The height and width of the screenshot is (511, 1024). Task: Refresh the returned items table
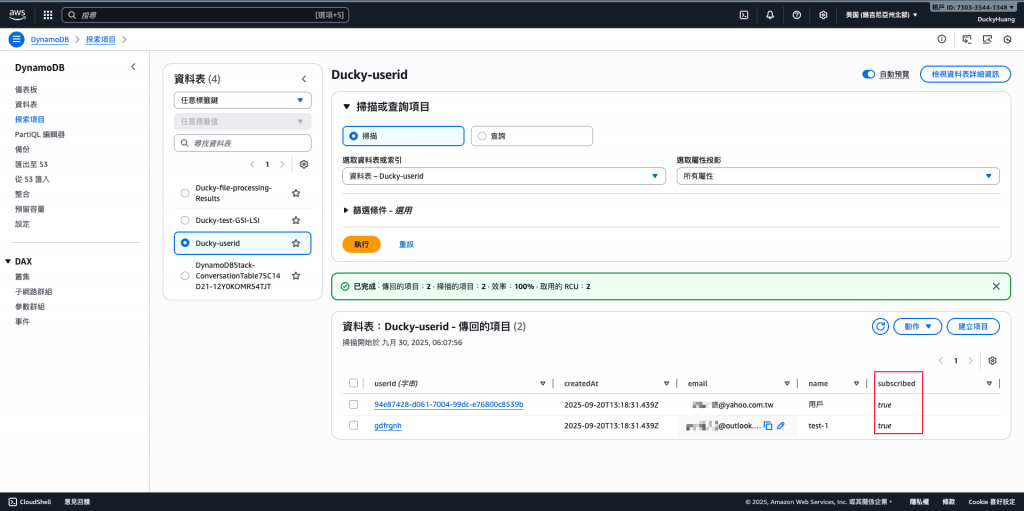pos(881,326)
